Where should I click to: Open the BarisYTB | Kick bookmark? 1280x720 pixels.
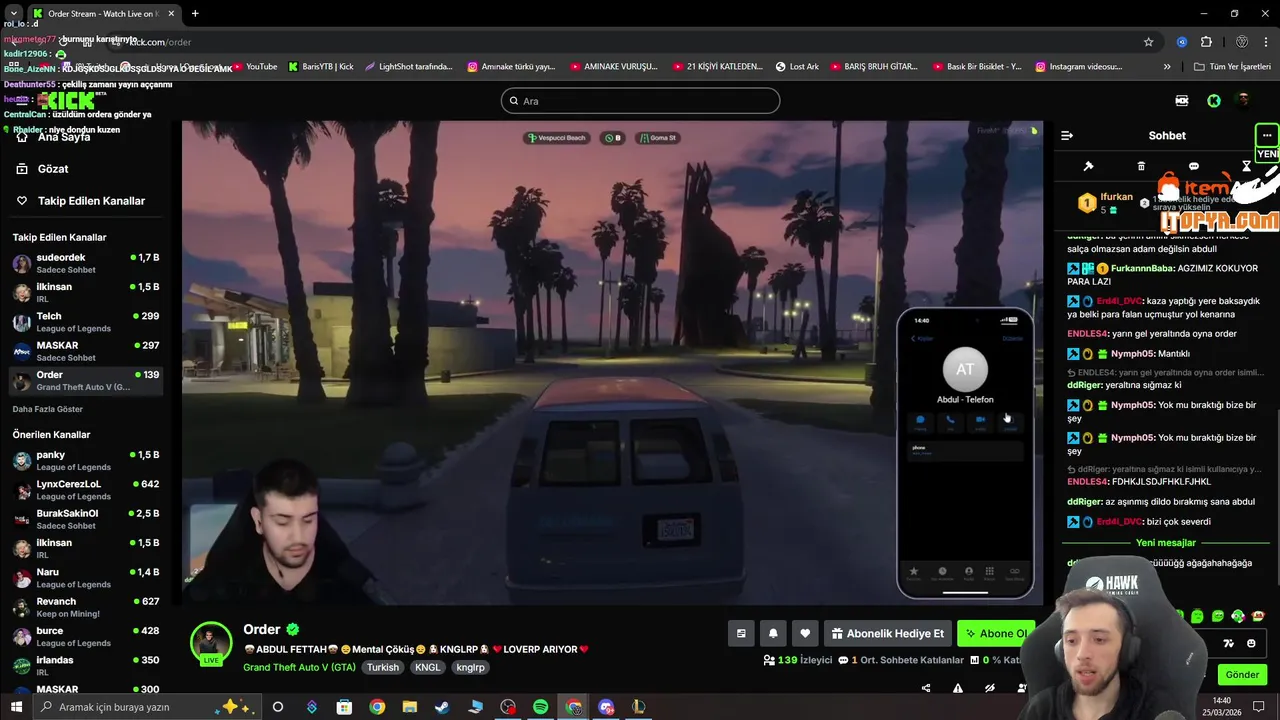coord(321,67)
